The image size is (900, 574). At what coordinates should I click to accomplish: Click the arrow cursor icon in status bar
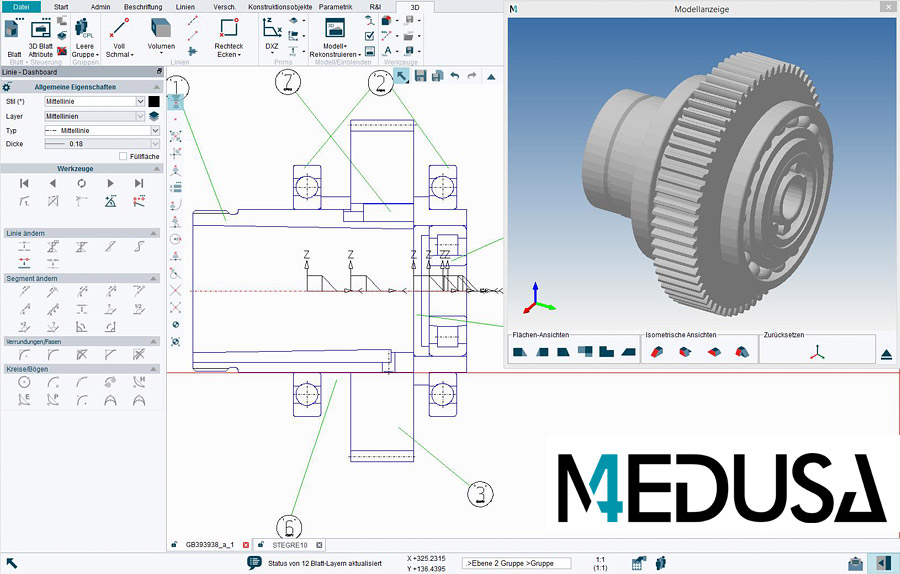[x=11, y=563]
